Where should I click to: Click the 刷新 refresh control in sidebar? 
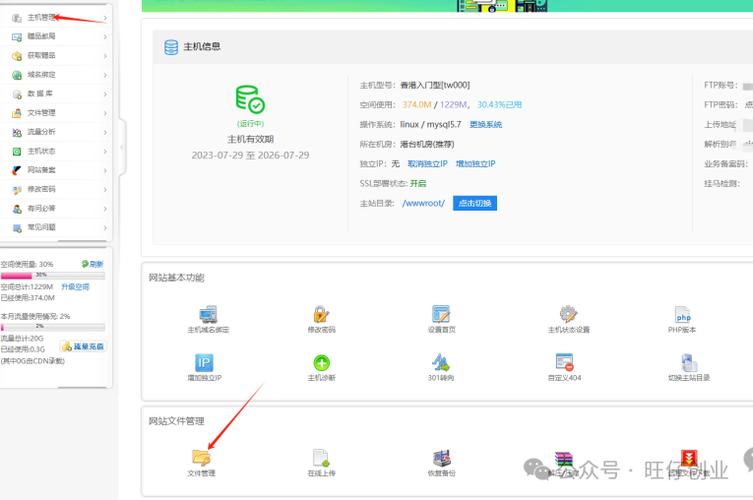tap(93, 264)
